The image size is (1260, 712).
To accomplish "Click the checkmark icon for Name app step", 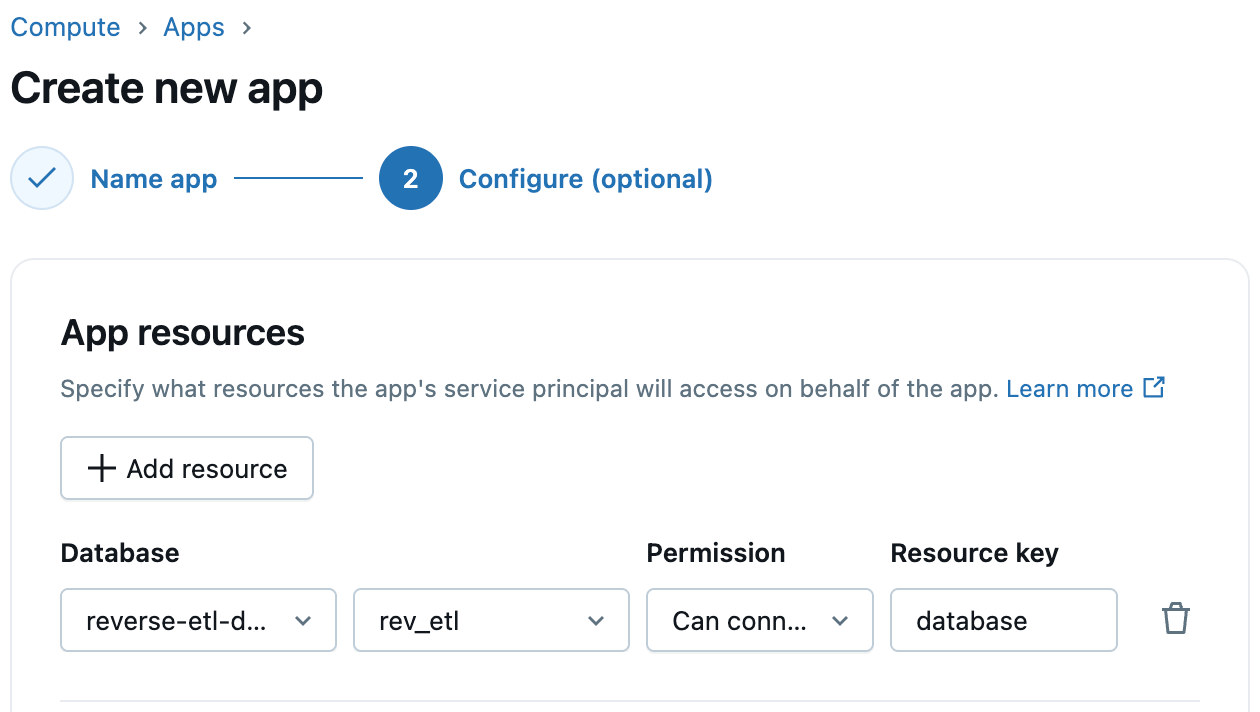I will [x=42, y=178].
